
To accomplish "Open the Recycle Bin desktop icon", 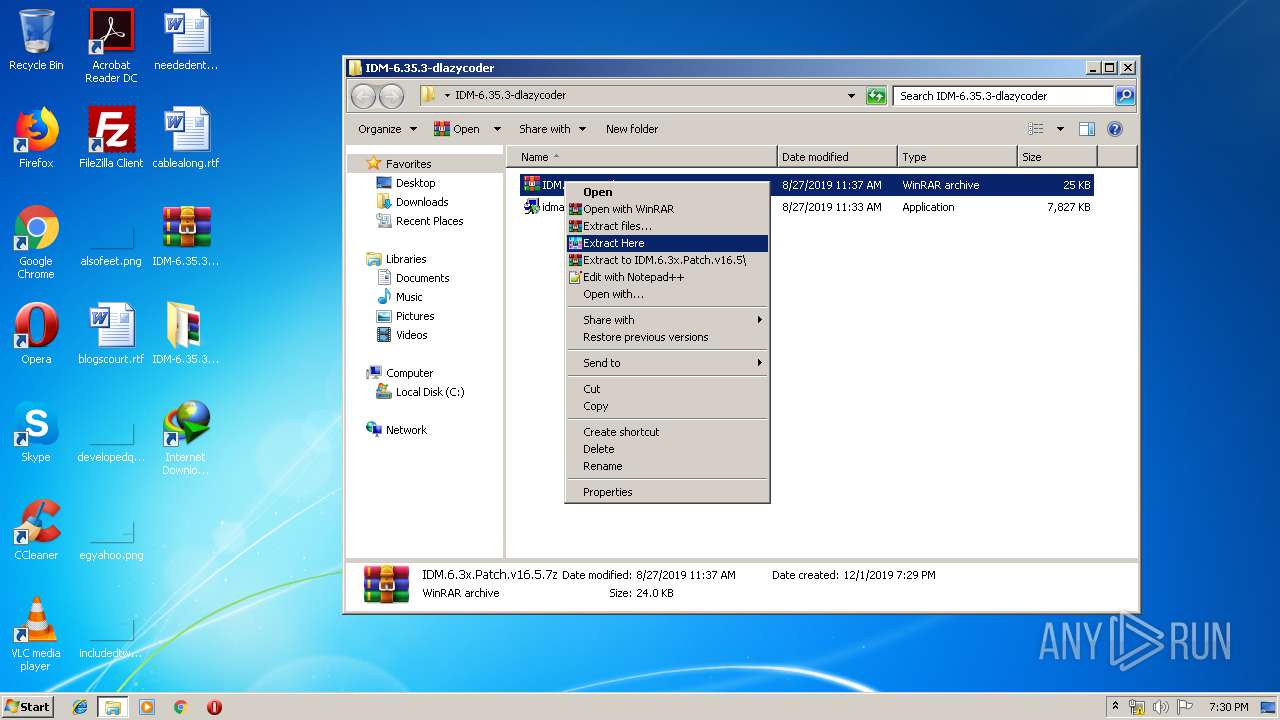I will 36,40.
